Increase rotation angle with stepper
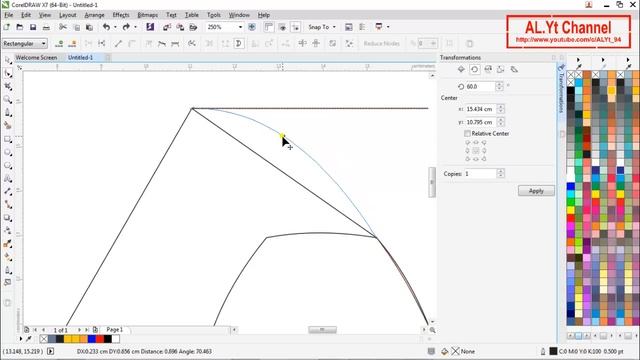 click(x=500, y=84)
